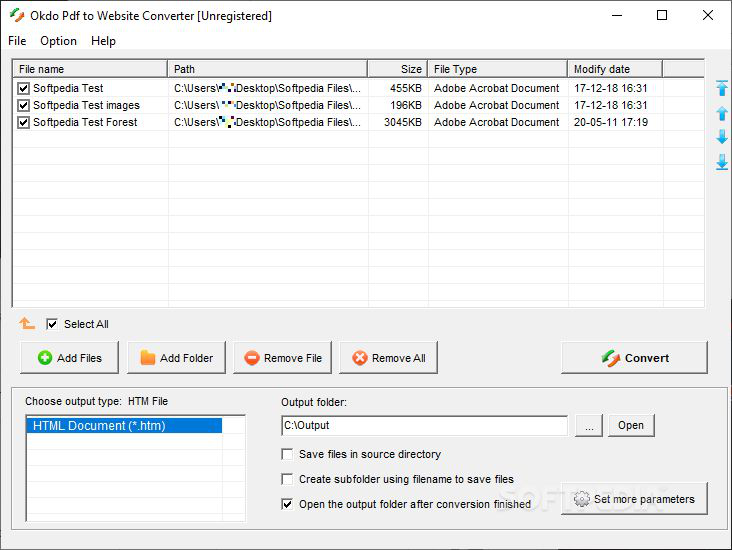Sort list by Path column header

[x=267, y=69]
